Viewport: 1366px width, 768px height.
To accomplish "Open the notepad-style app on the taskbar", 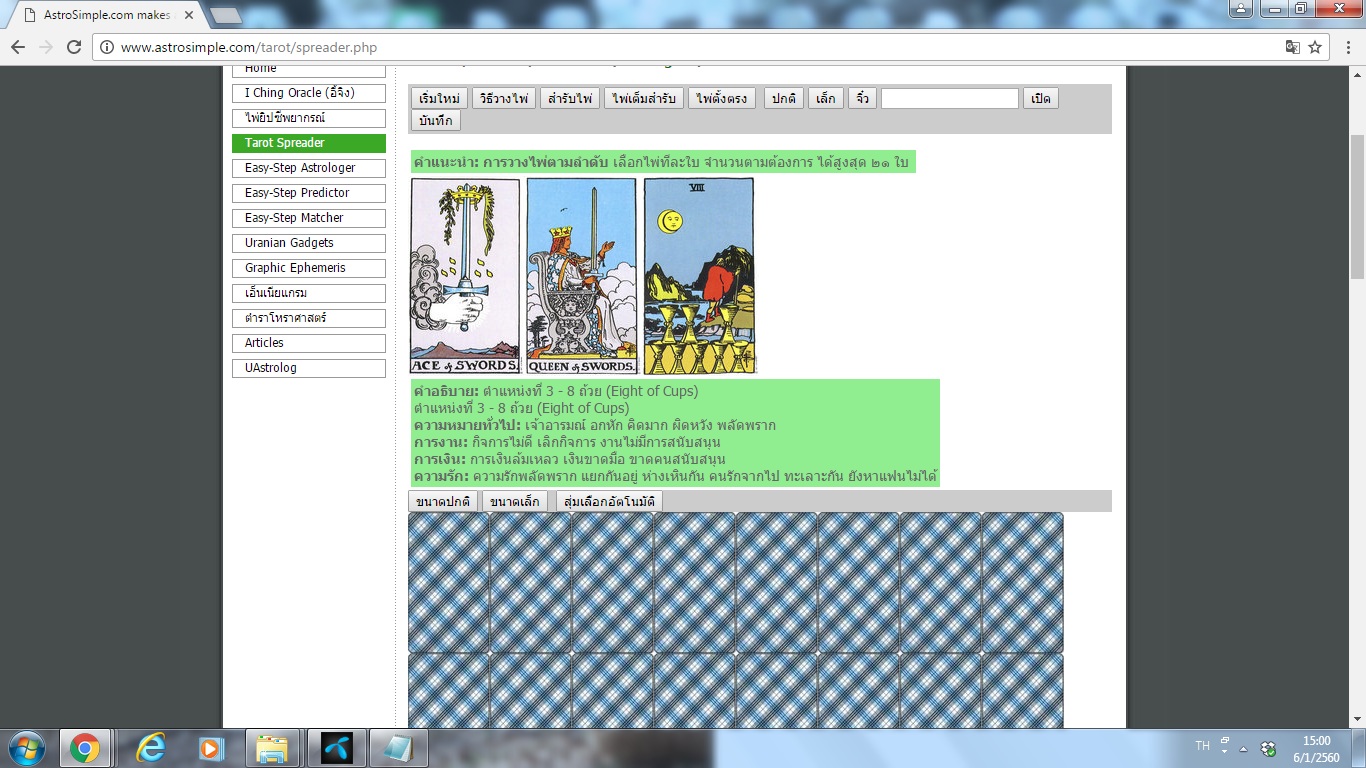I will (x=399, y=748).
